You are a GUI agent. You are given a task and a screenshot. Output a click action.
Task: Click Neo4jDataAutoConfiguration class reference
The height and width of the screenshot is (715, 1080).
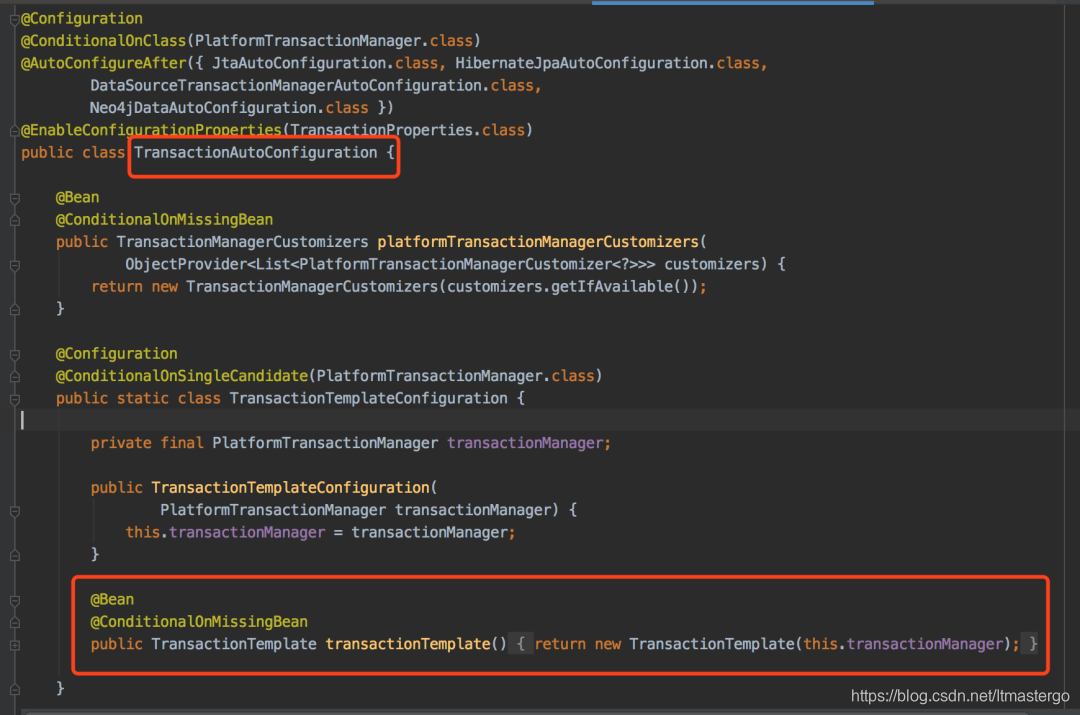[x=203, y=107]
